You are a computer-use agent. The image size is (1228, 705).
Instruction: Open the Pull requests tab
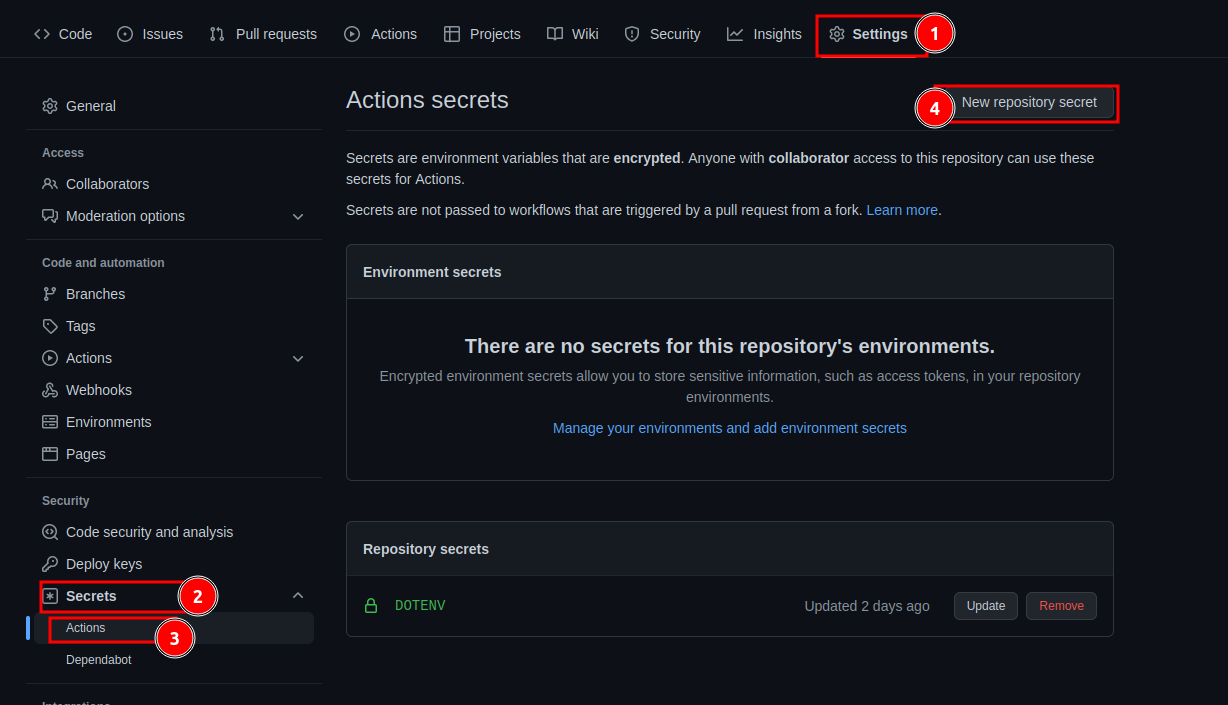pyautogui.click(x=263, y=34)
